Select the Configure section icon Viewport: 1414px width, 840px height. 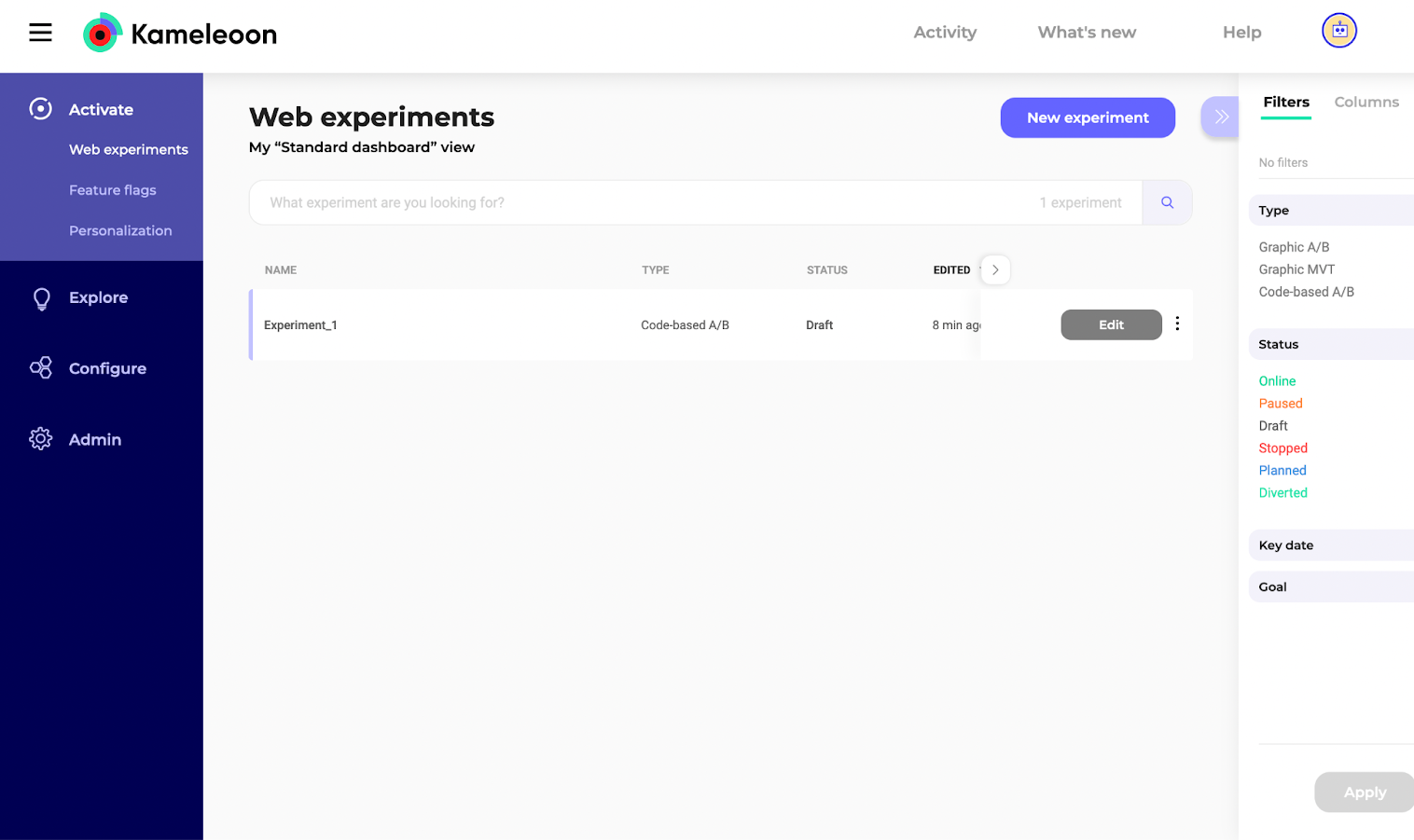coord(40,368)
